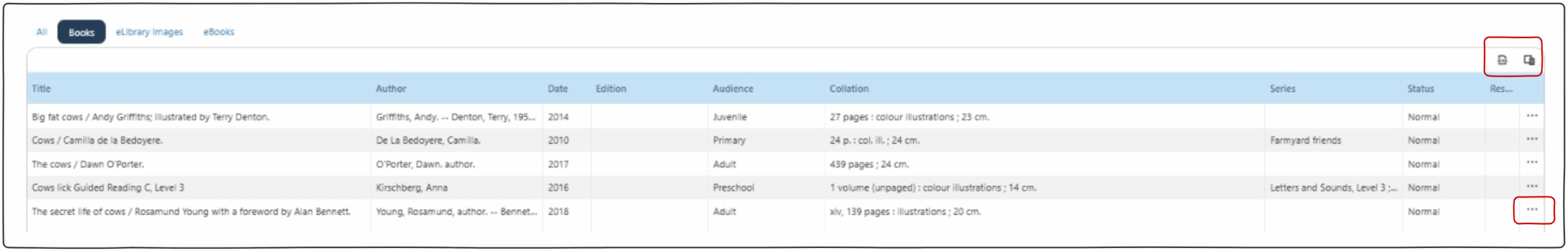Click the copy results icon above the table
The image size is (1568, 251).
[x=1529, y=60]
